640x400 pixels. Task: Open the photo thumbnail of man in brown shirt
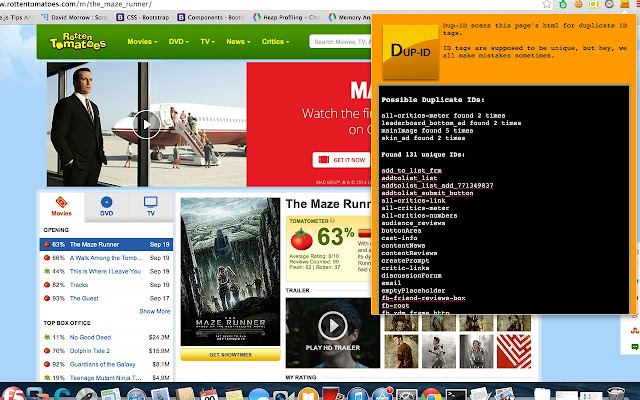(x=401, y=351)
